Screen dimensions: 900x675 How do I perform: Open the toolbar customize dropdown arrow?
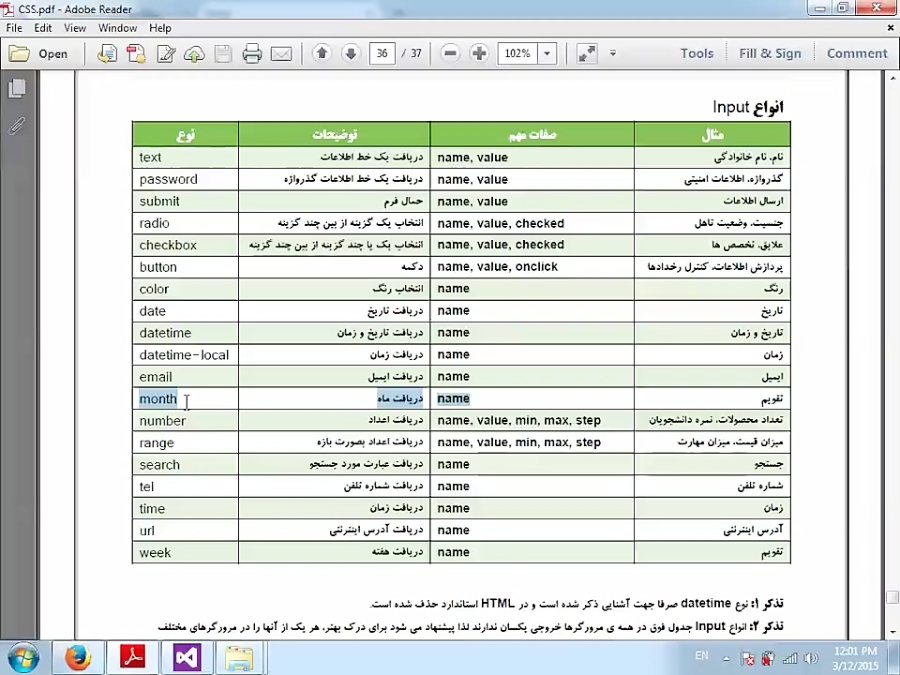pyautogui.click(x=612, y=53)
